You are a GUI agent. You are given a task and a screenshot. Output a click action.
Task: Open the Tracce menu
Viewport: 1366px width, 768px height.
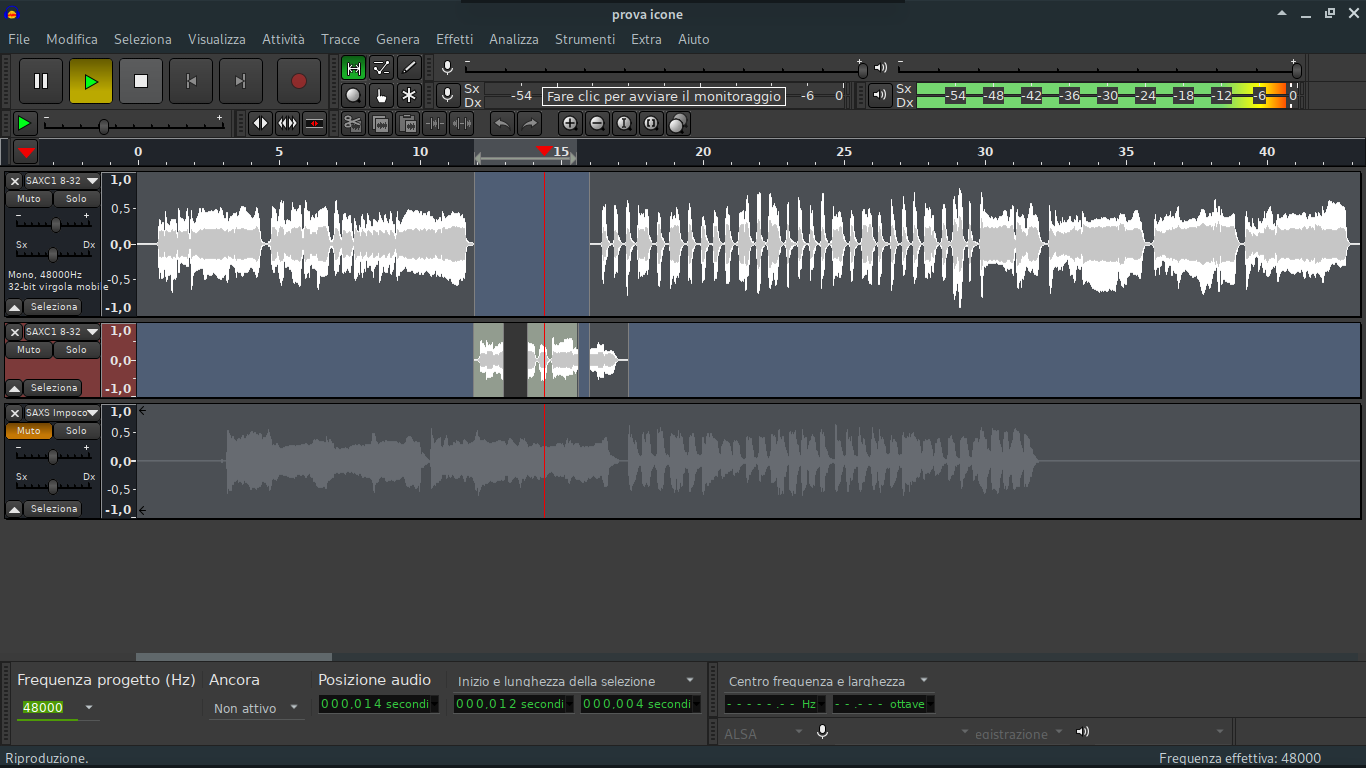click(x=340, y=39)
